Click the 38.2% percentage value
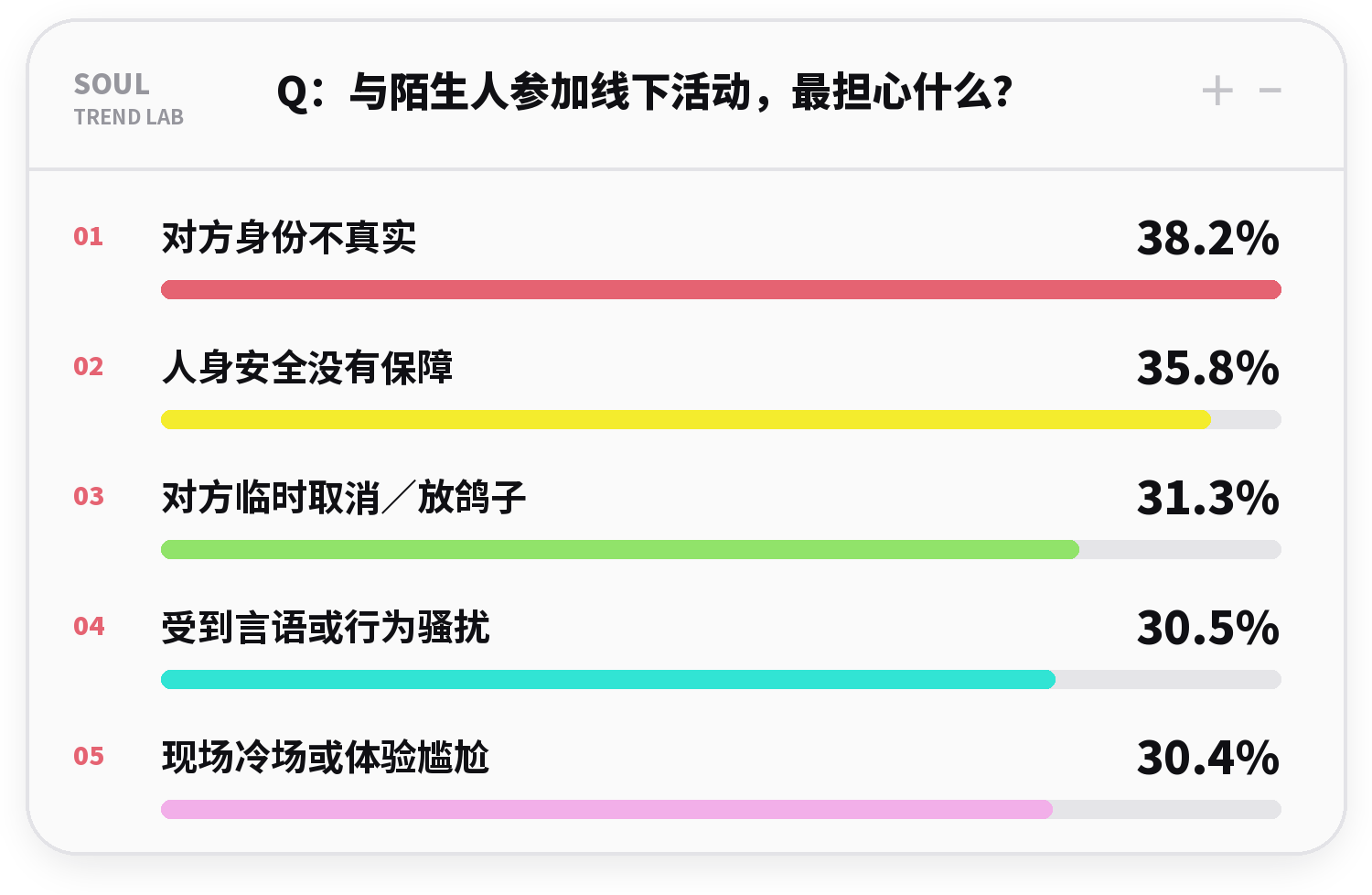 point(1208,238)
